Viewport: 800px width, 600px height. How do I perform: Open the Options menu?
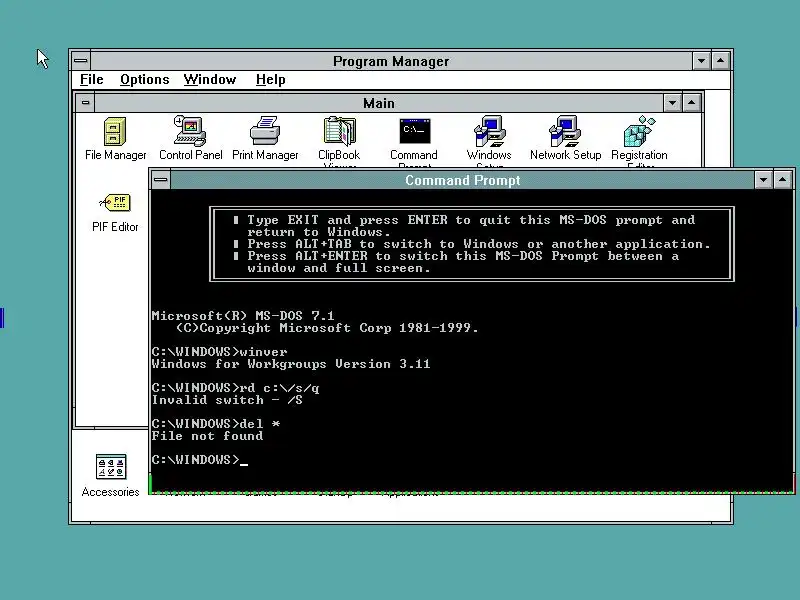[x=144, y=80]
